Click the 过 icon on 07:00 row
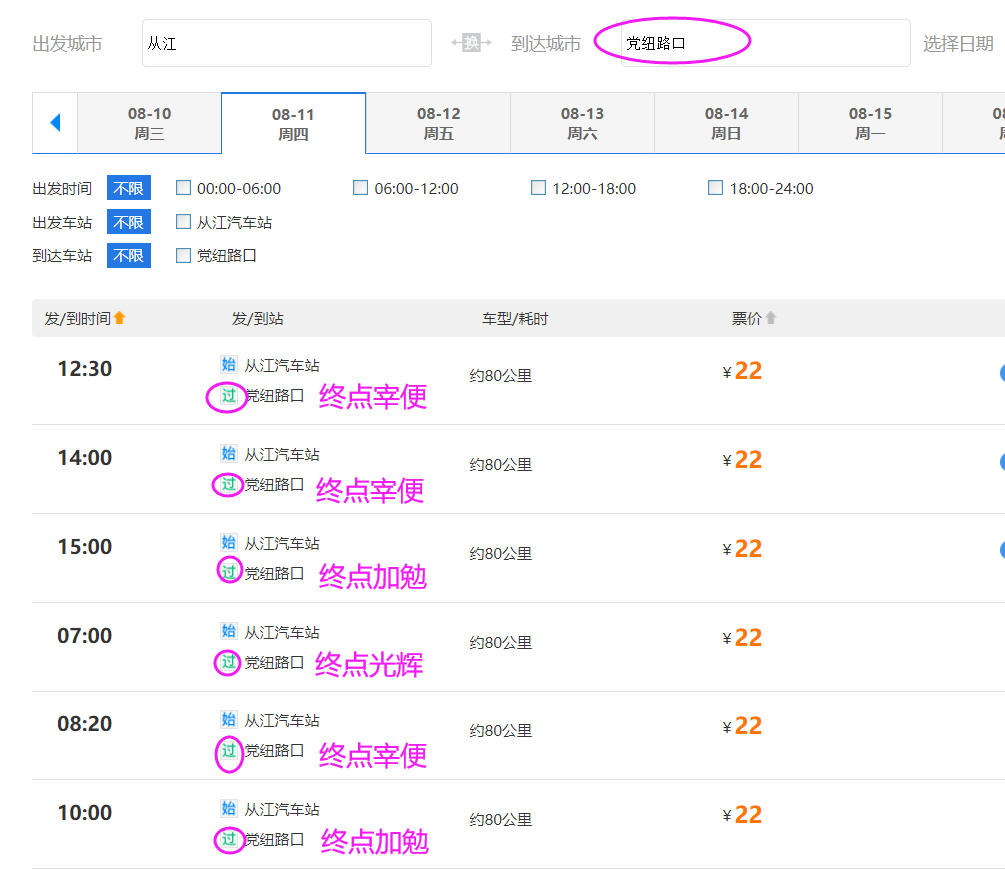The image size is (1005, 870). (x=229, y=662)
